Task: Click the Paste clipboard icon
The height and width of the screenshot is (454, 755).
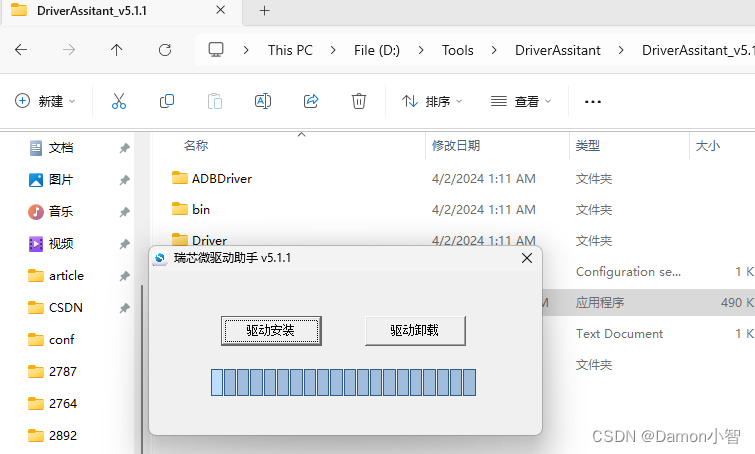Action: (215, 101)
